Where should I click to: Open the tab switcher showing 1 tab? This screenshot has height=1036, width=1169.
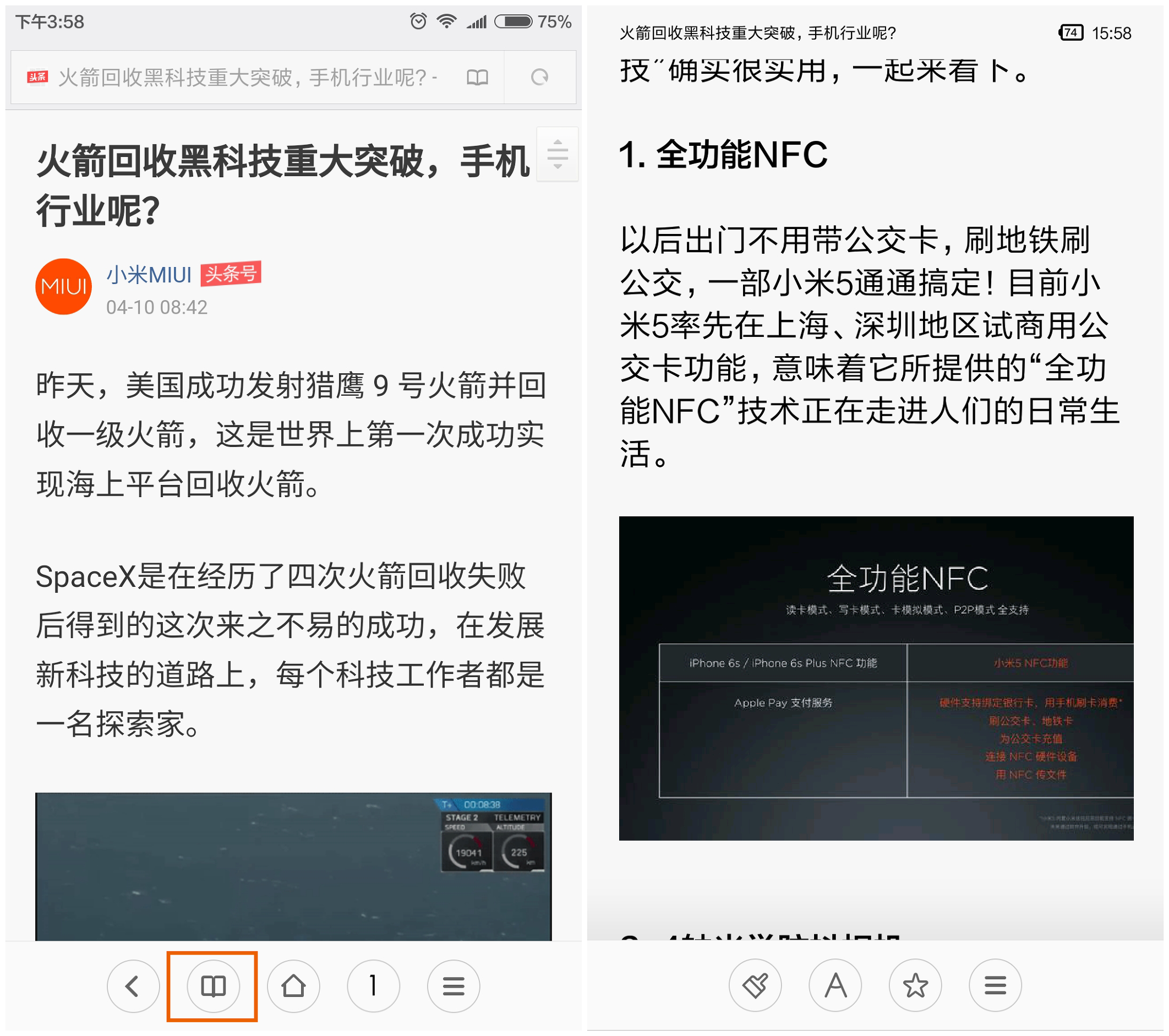pos(373,986)
